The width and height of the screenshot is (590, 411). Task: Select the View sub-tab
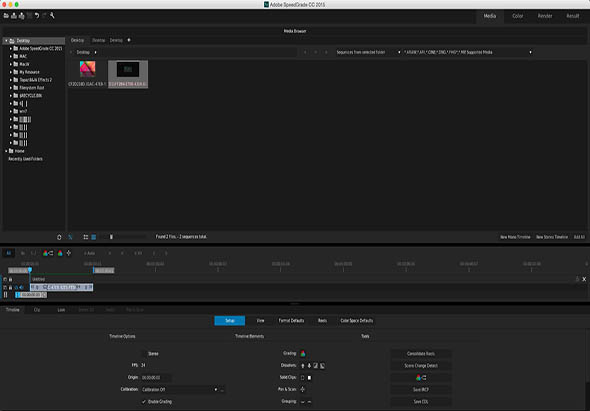(260, 321)
